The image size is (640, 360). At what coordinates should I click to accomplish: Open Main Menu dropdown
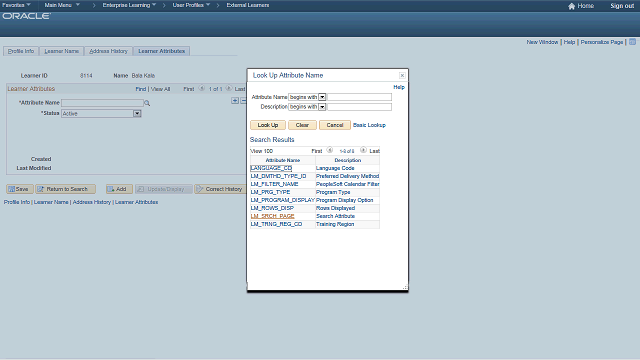point(62,5)
